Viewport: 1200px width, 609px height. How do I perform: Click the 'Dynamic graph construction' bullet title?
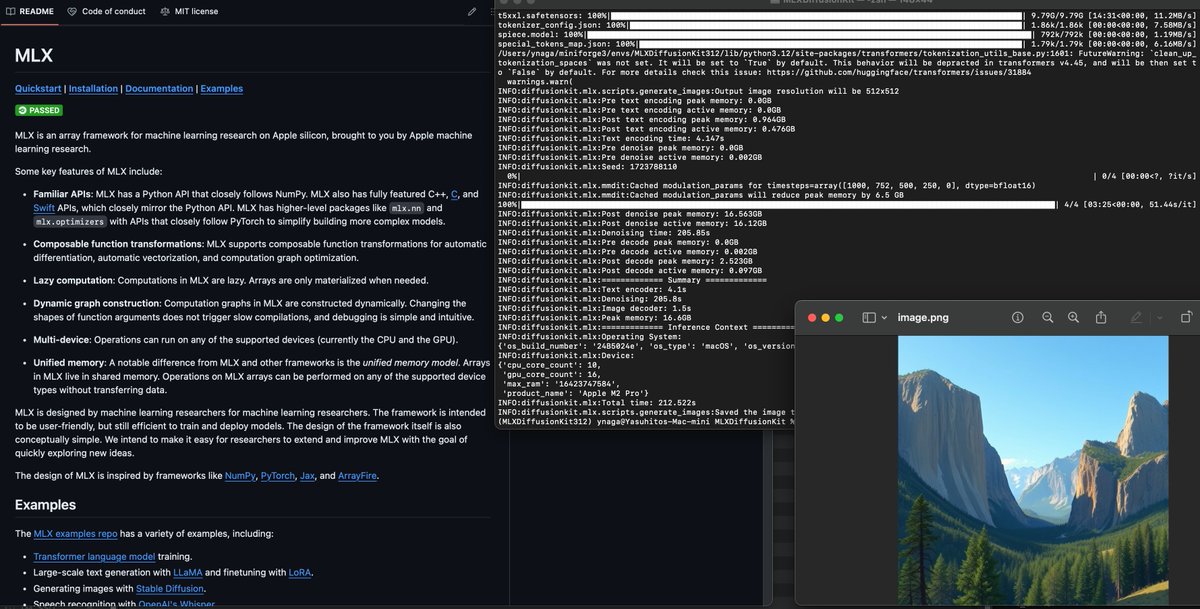tap(95, 303)
